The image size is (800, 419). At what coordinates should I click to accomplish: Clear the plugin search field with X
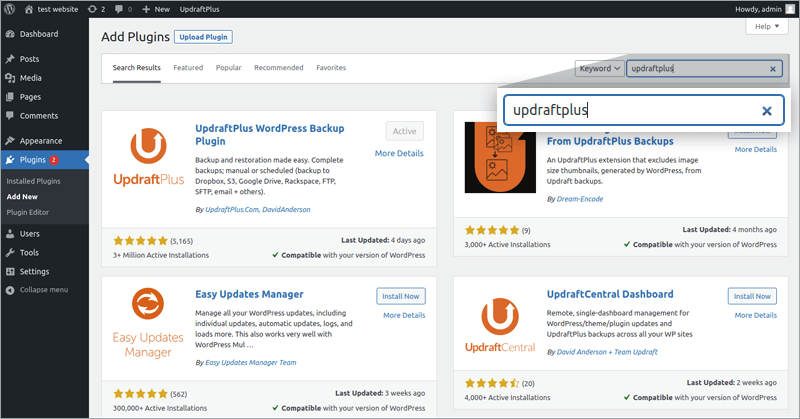point(773,69)
